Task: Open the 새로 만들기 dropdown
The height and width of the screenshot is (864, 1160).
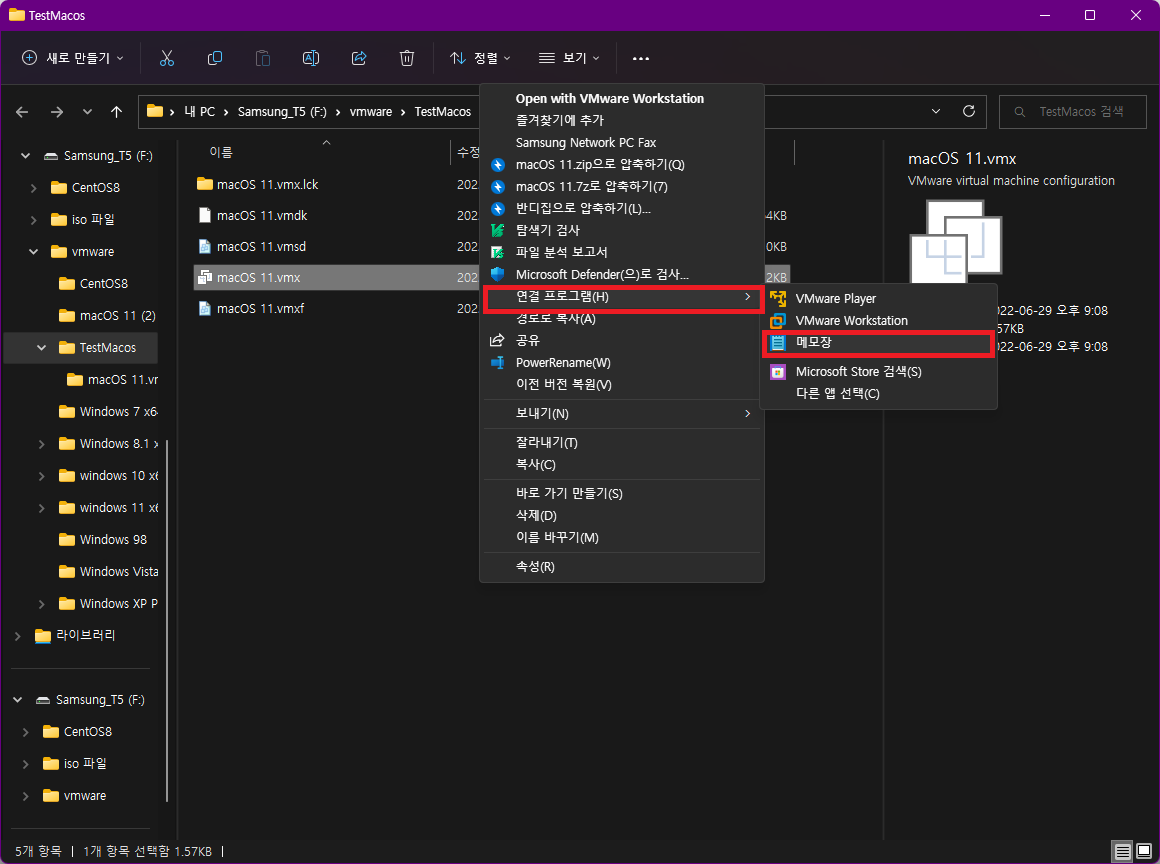Action: point(72,58)
